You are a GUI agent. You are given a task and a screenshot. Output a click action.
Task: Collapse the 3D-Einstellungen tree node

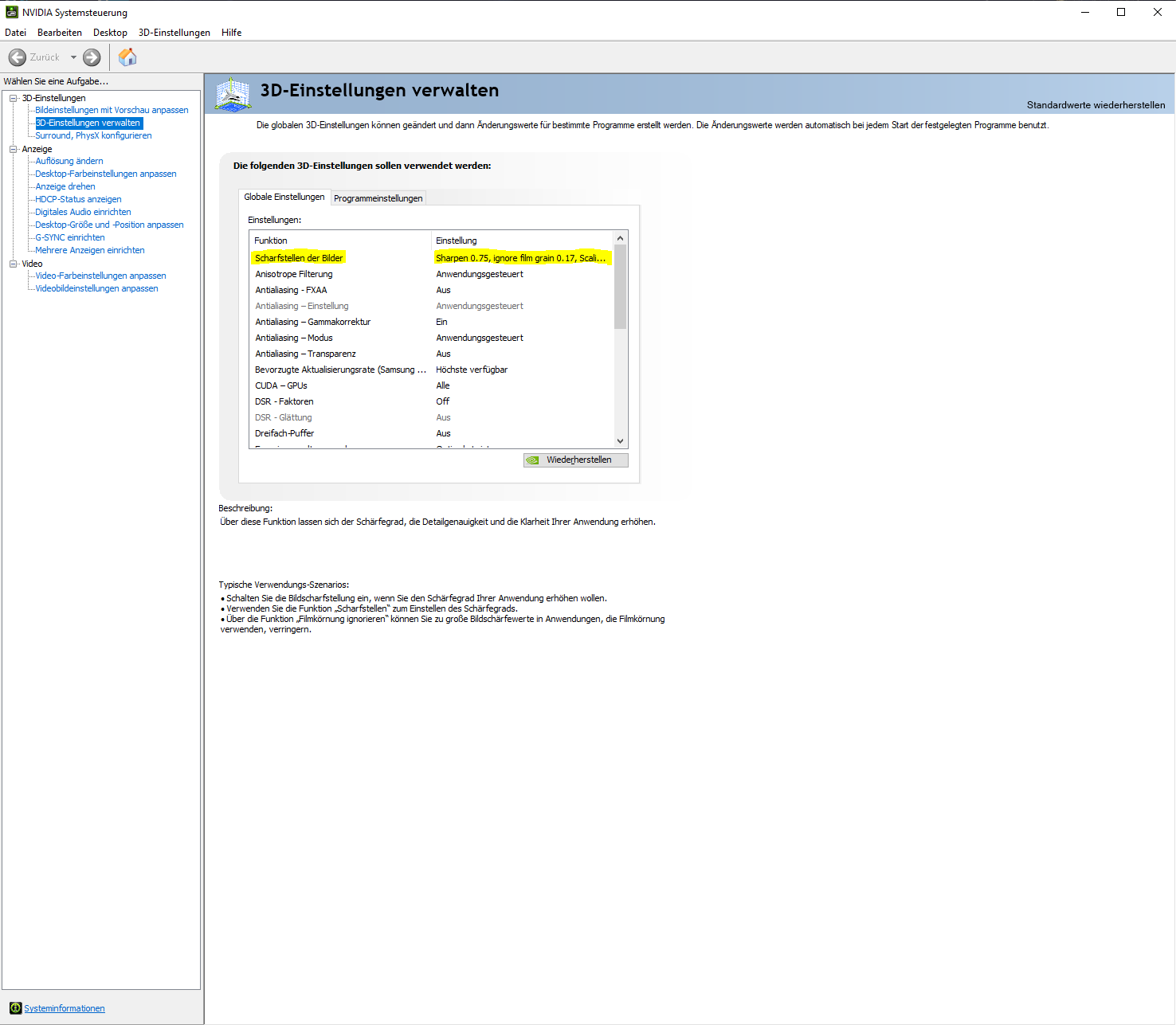click(13, 98)
